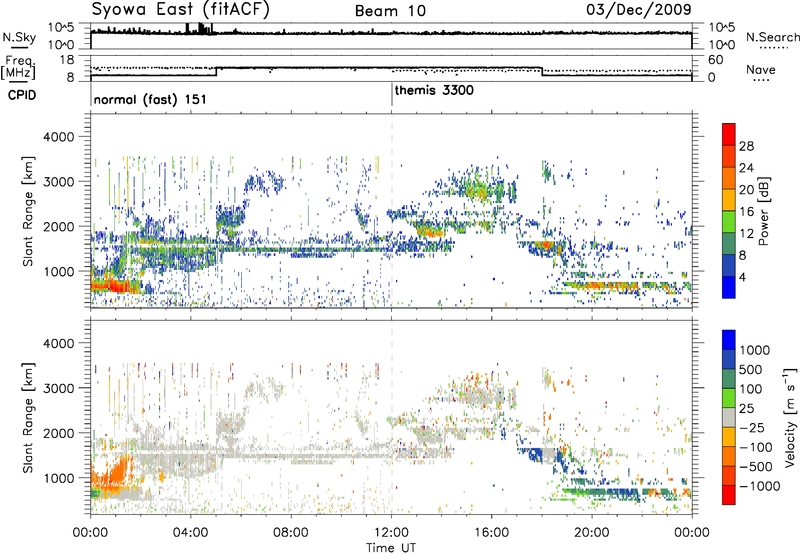Click the '08:00' time axis label
The width and height of the screenshot is (800, 554).
tap(291, 532)
